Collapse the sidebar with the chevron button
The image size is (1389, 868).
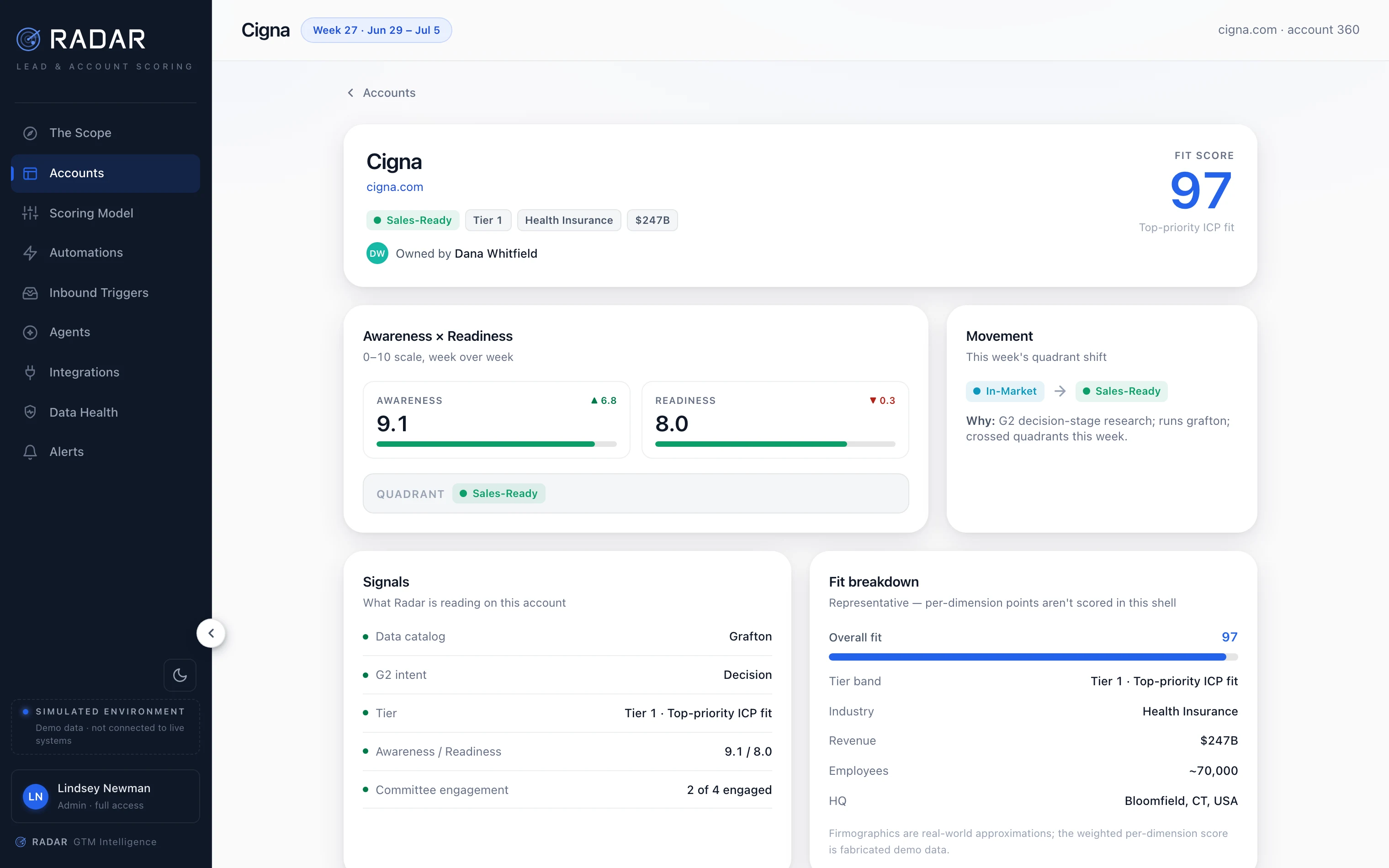coord(211,633)
